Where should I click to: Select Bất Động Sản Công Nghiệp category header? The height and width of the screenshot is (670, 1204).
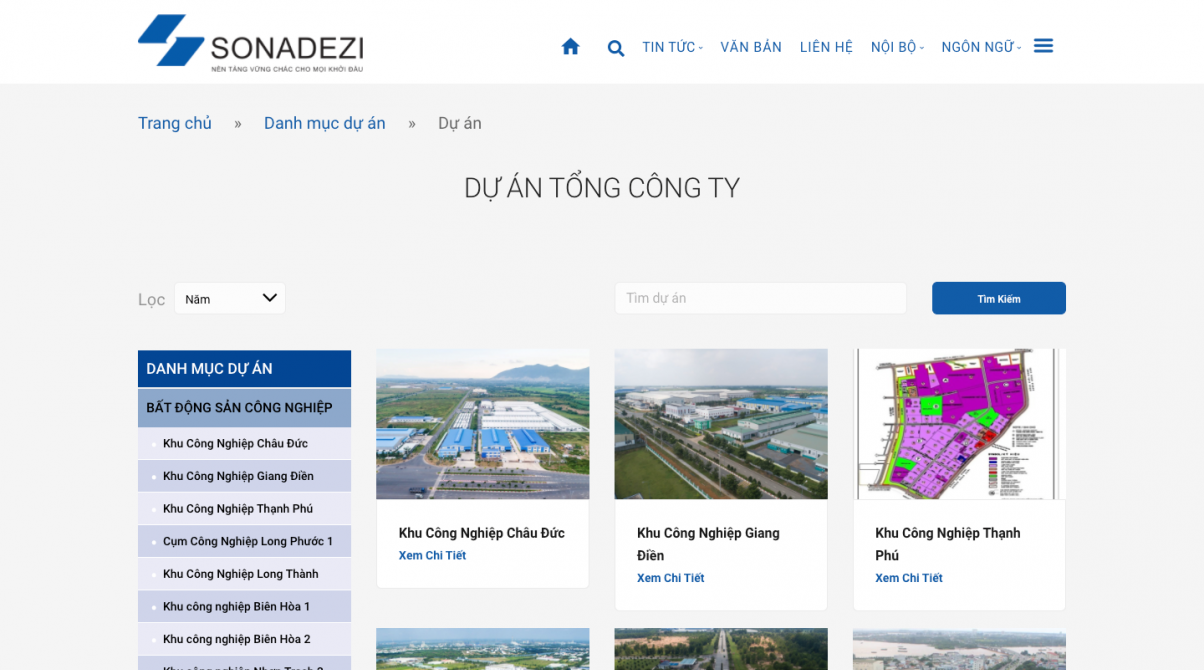point(239,408)
